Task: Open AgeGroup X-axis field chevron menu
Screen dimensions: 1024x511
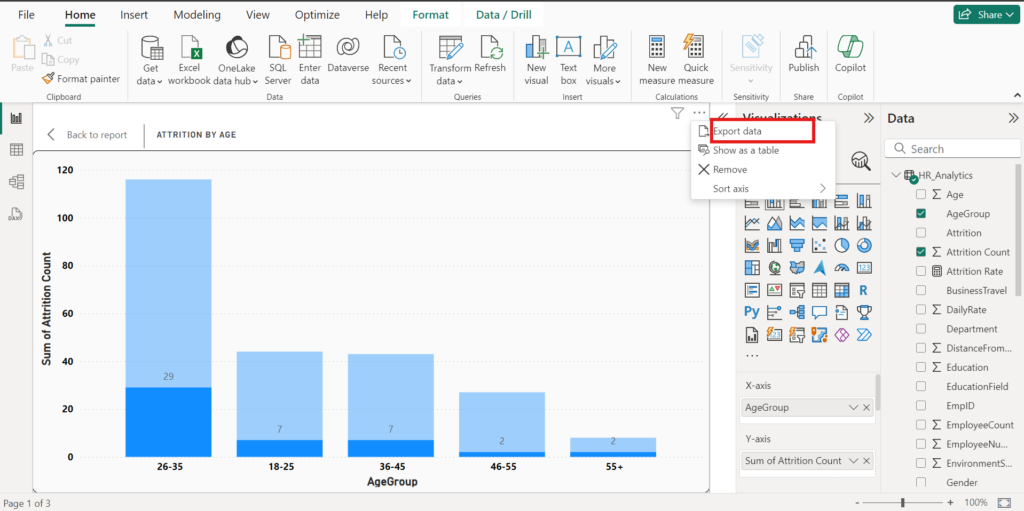Action: pos(853,408)
